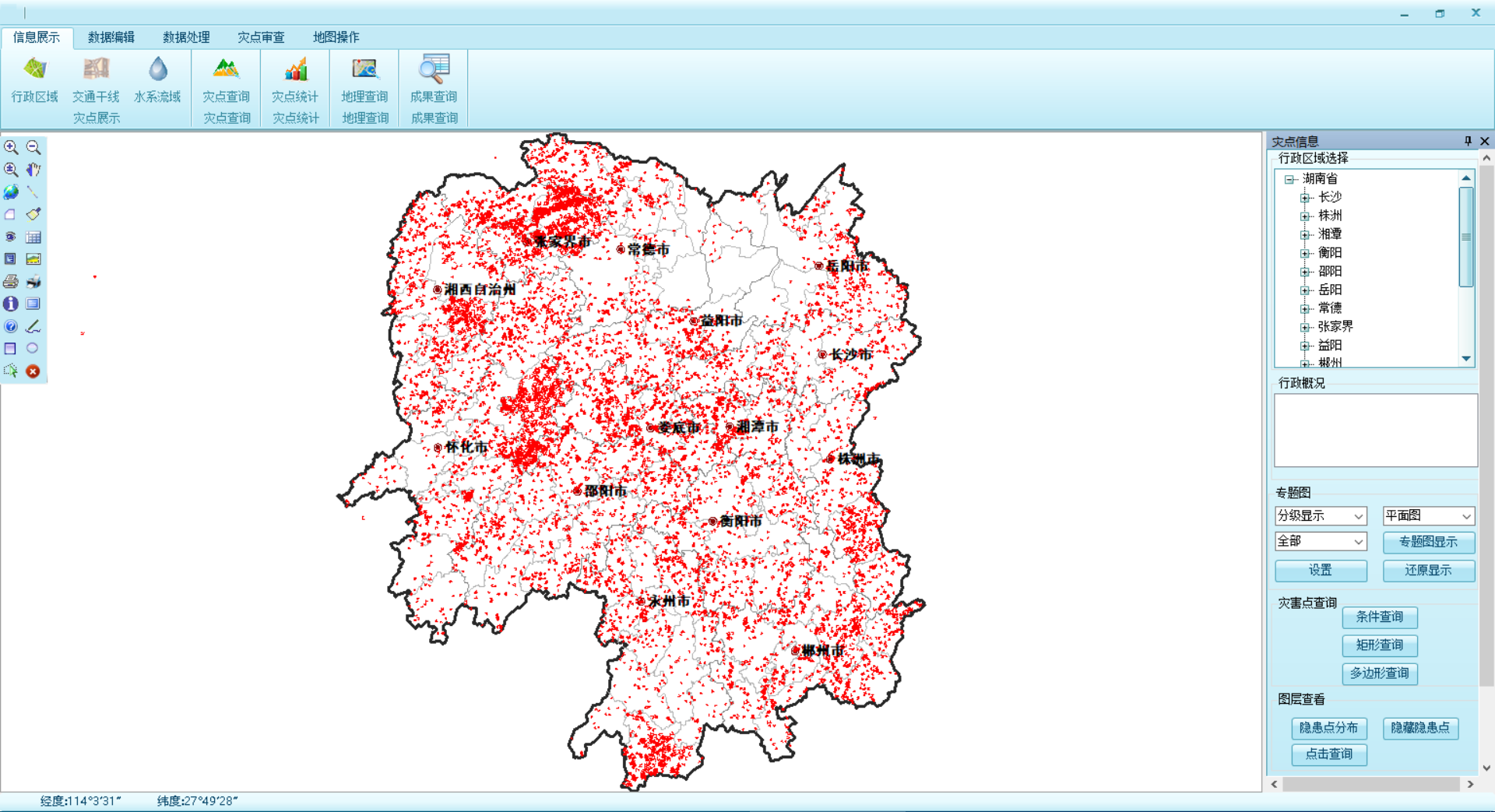The height and width of the screenshot is (812, 1495).
Task: Open 灾点统计 bar chart tool
Action: (x=295, y=79)
